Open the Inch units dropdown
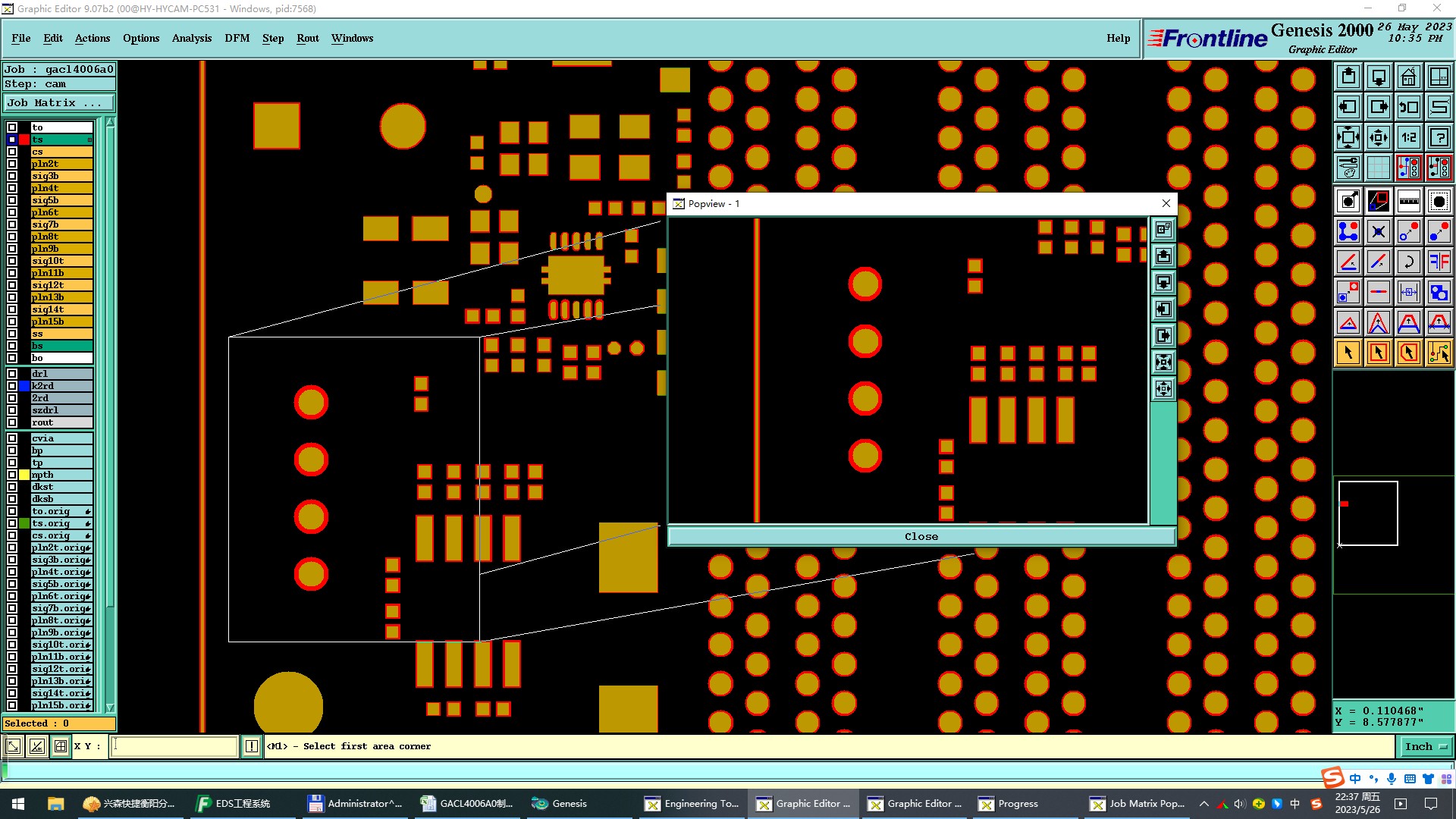1456x819 pixels. coord(1426,747)
